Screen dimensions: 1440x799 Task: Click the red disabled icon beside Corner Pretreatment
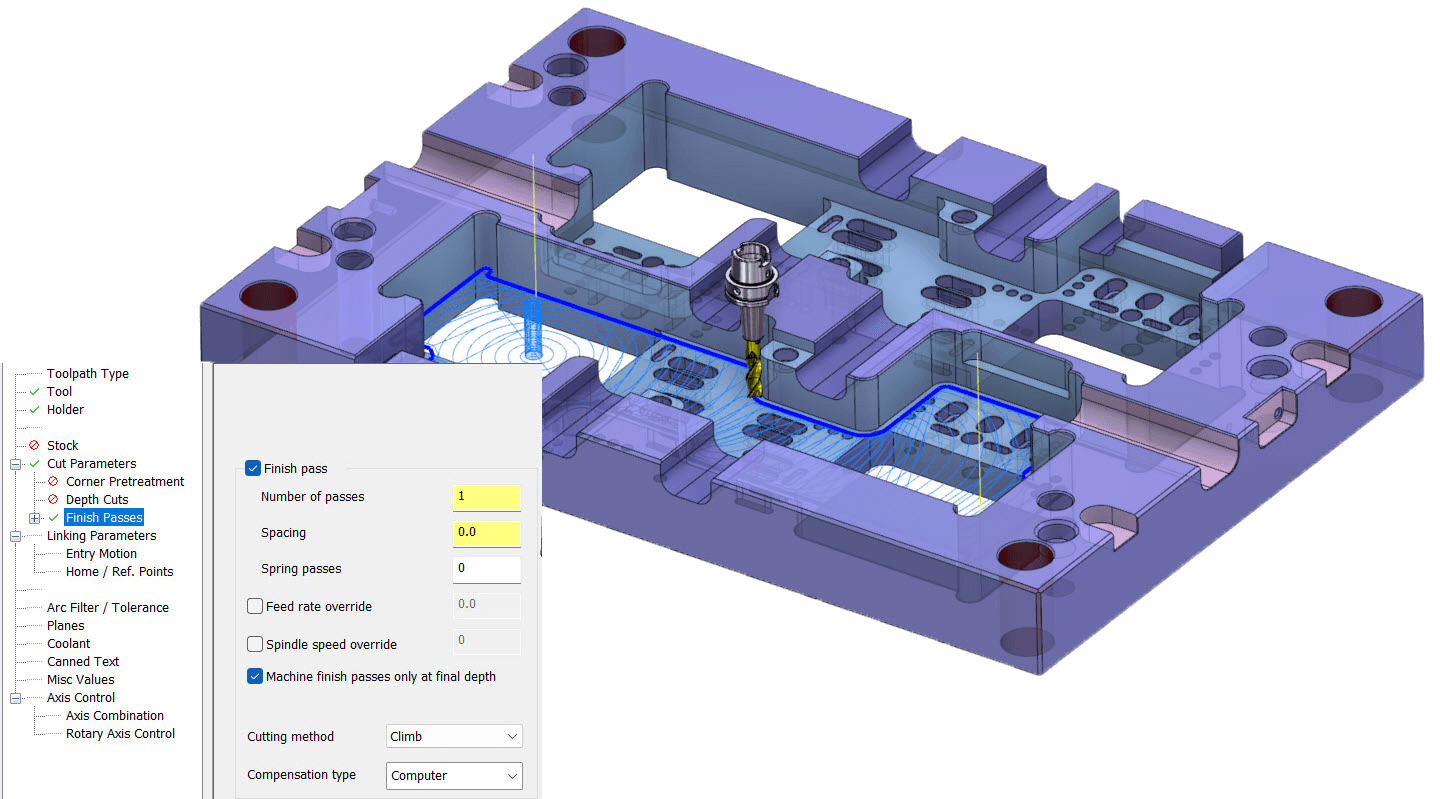click(54, 482)
